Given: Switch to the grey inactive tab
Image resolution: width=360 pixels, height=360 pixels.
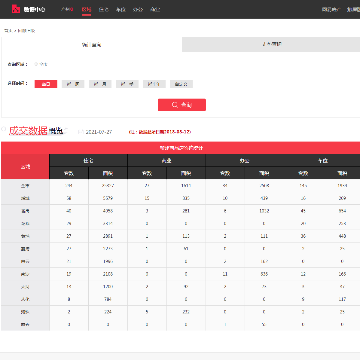Looking at the screenshot, I should click(271, 44).
